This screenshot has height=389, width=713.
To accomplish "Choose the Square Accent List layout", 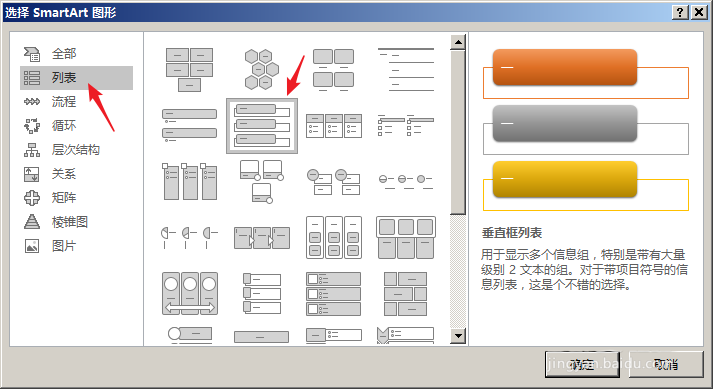I will click(406, 126).
